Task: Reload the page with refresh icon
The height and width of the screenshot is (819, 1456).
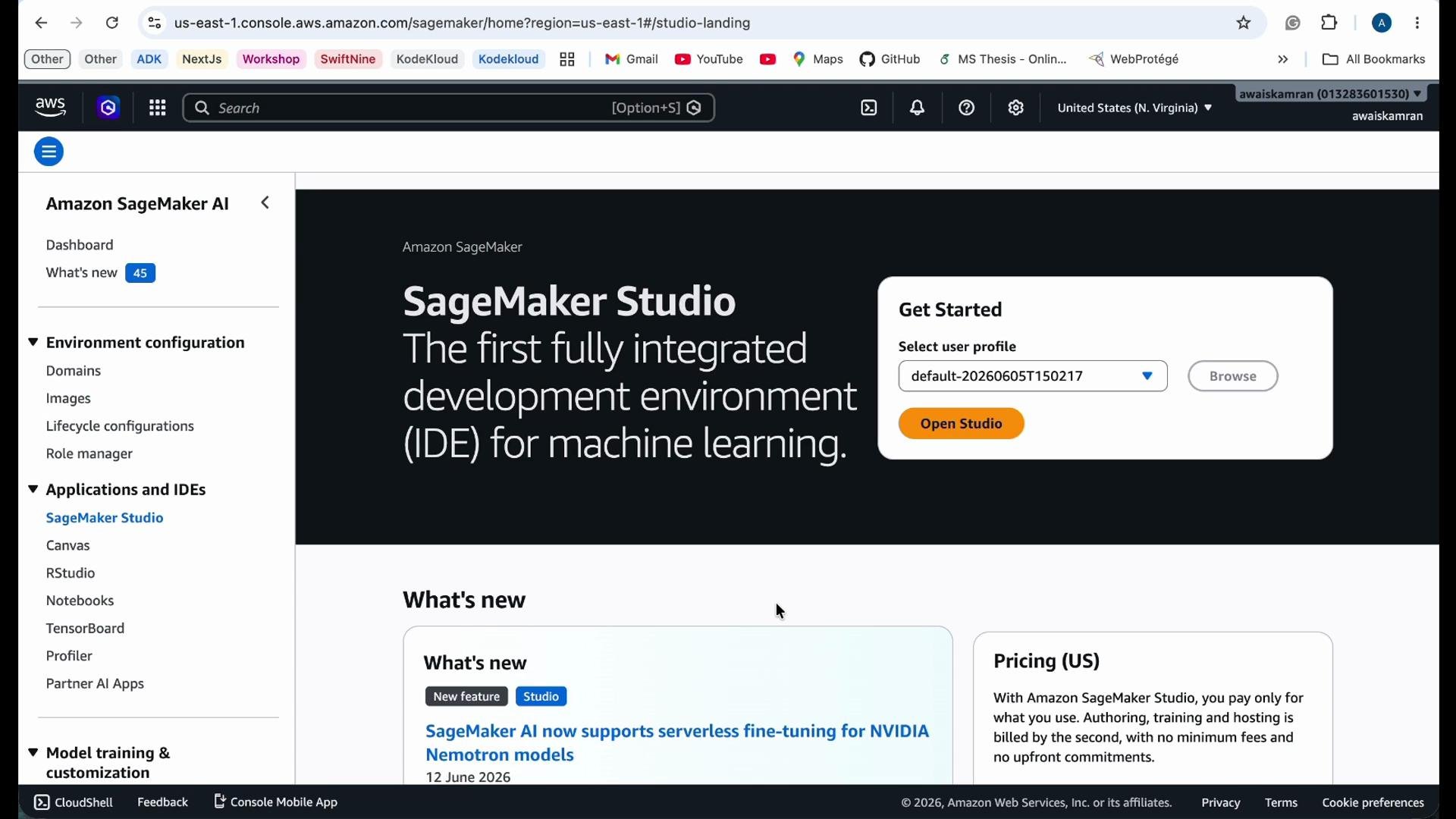Action: tap(112, 24)
